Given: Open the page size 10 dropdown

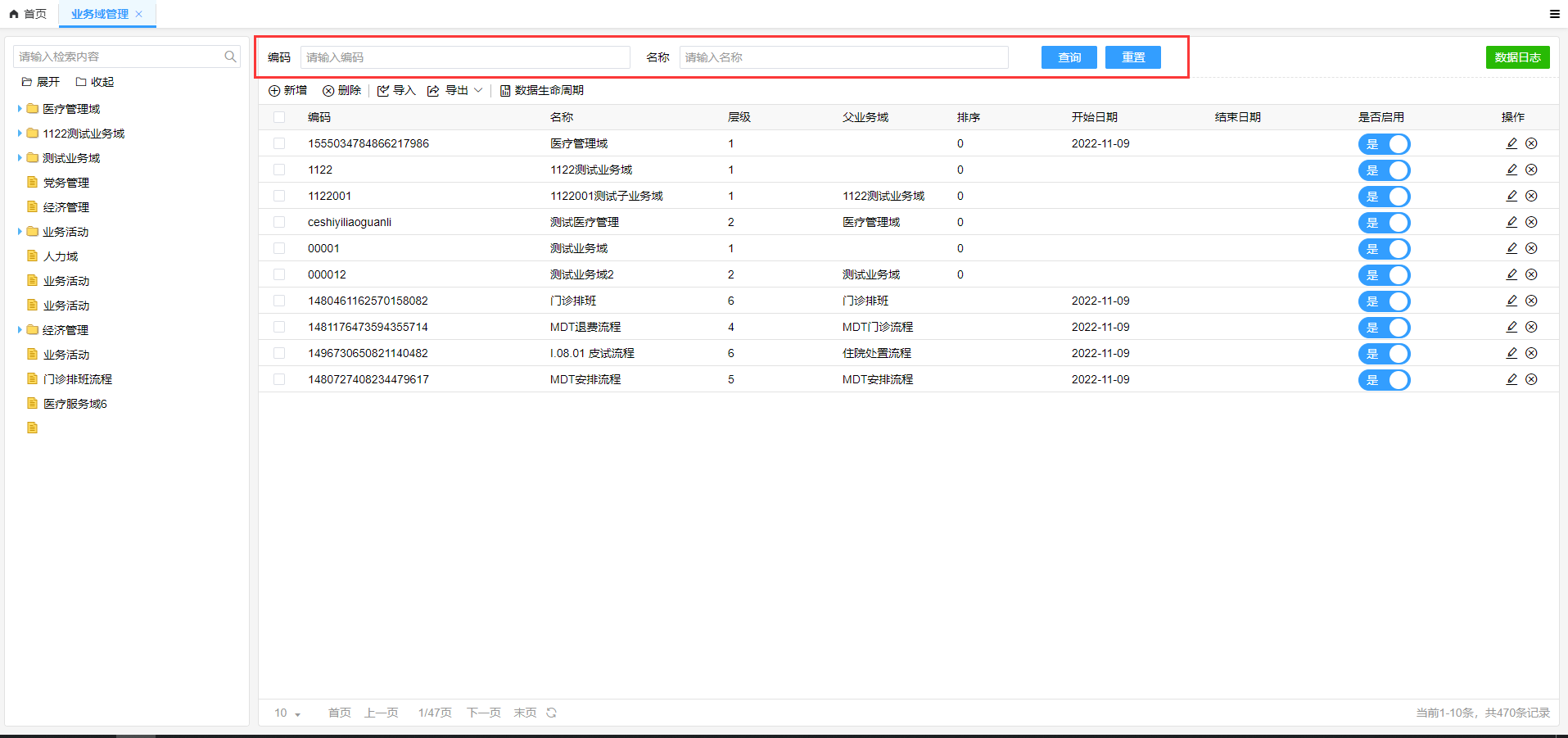Looking at the screenshot, I should click(x=287, y=713).
